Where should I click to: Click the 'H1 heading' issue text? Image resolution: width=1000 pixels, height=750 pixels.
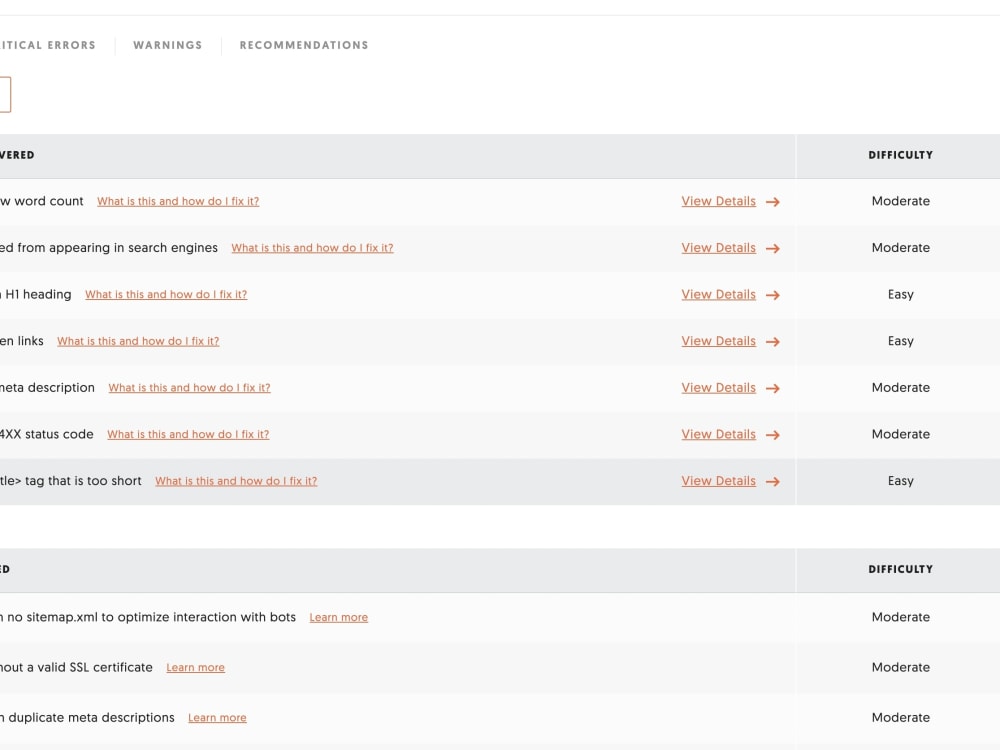coord(38,294)
